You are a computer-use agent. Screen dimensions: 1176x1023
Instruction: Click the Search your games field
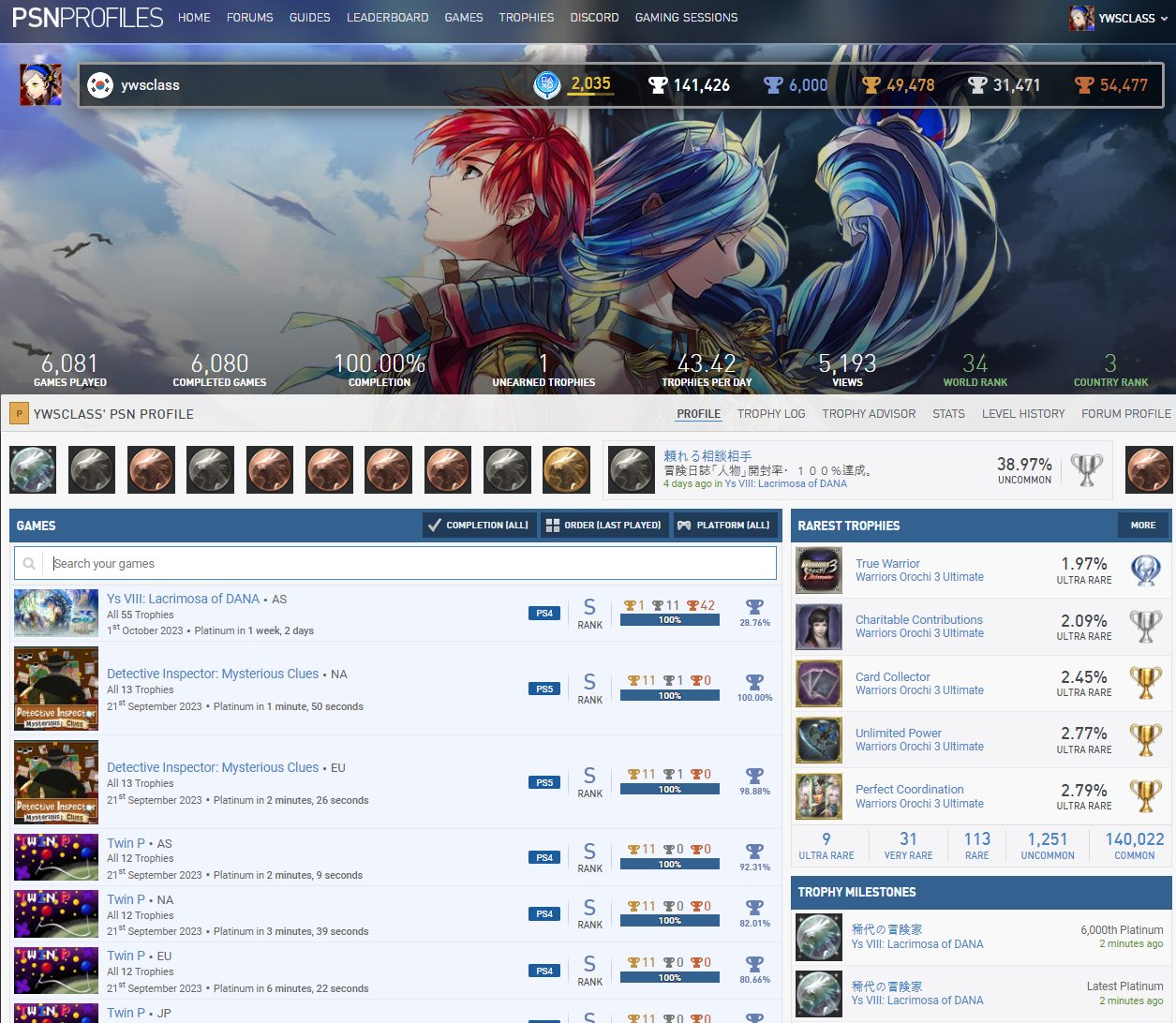tap(395, 563)
